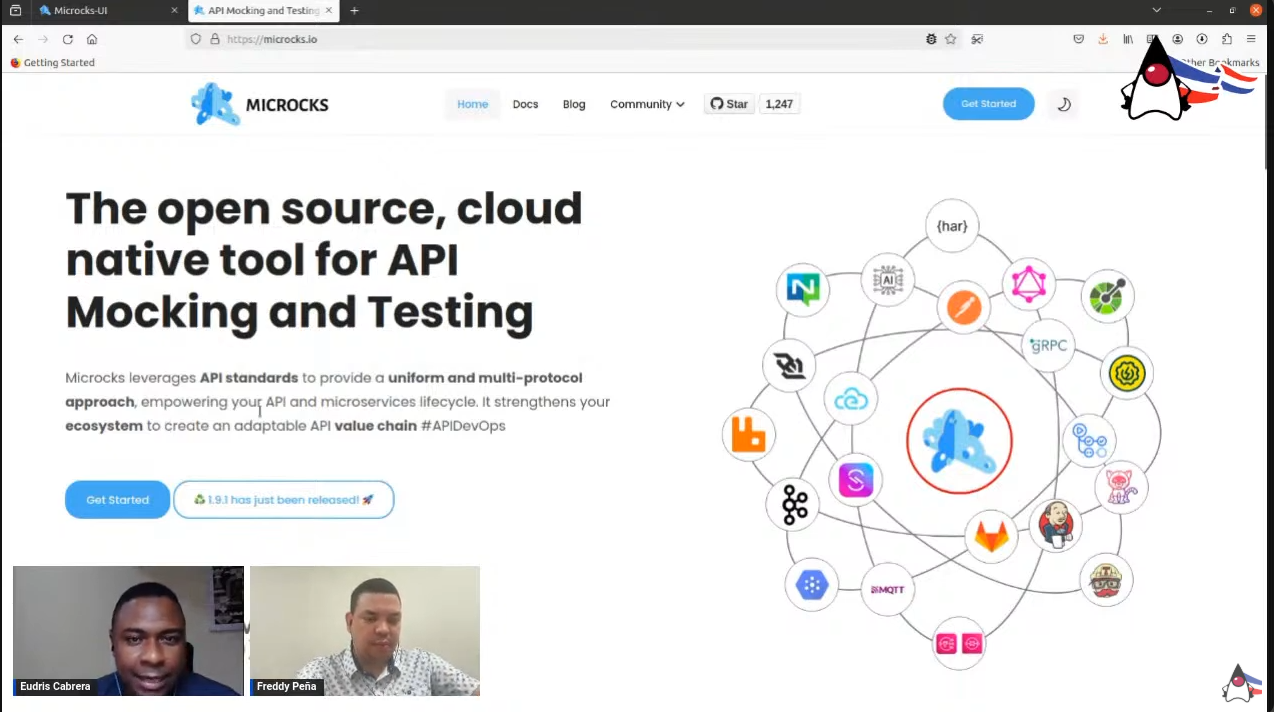Click the bug extension icon in address bar

(931, 39)
